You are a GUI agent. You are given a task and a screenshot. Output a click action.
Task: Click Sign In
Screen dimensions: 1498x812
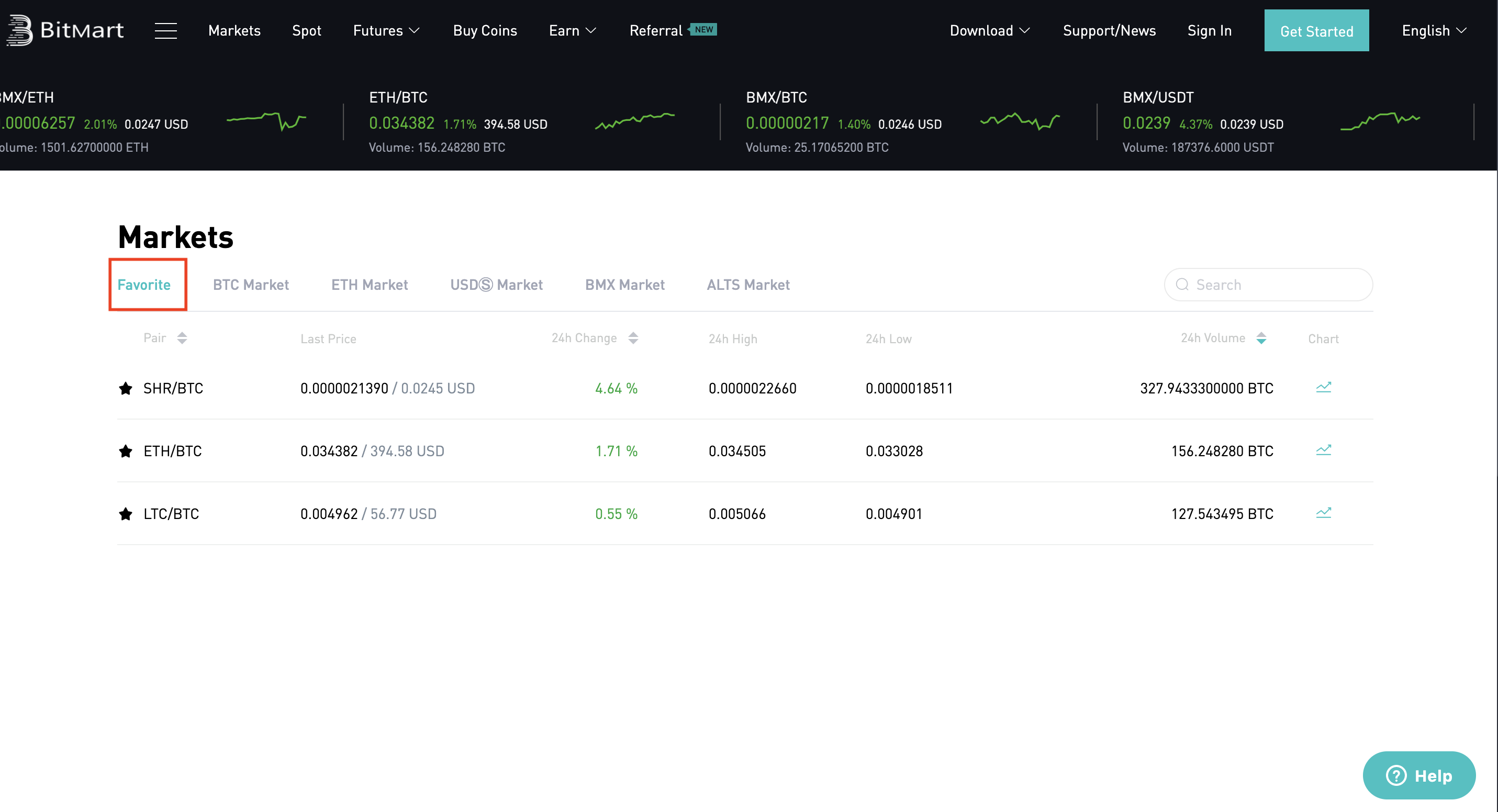click(x=1210, y=30)
